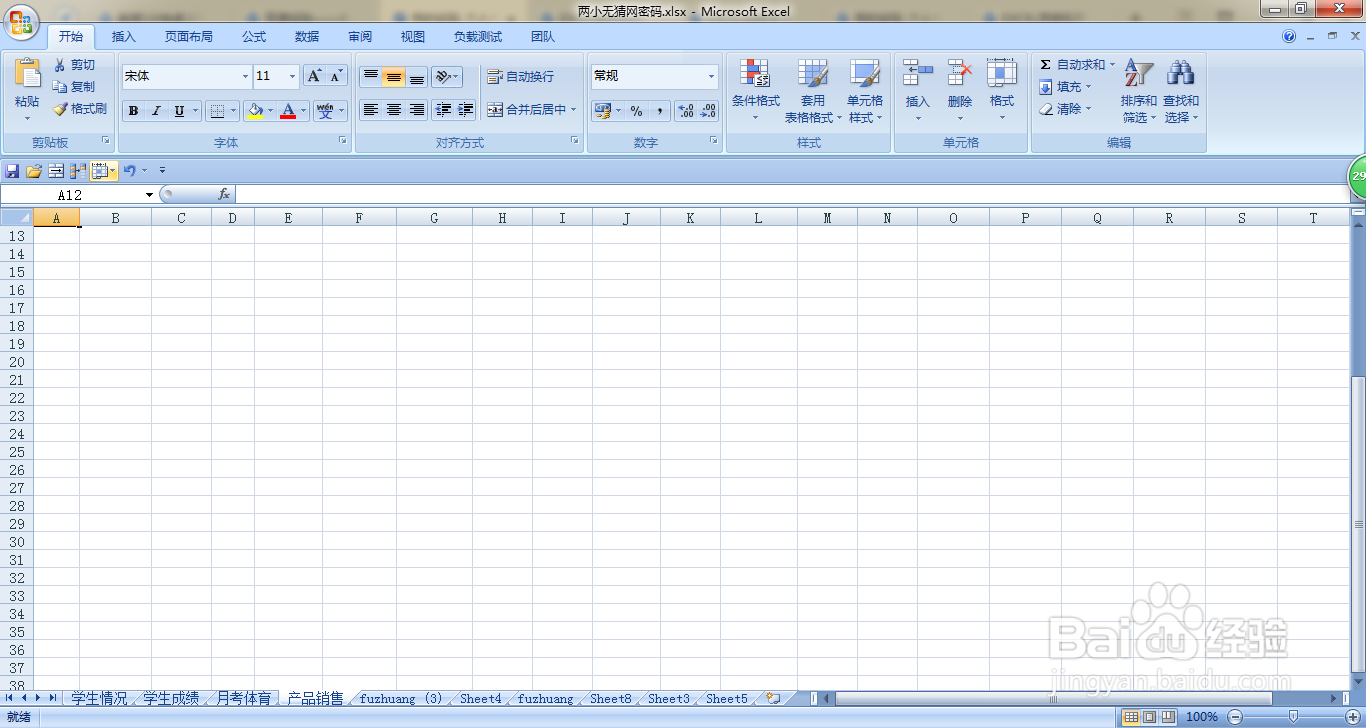The image size is (1366, 728).
Task: Click Wrap Text (自动换行)
Action: [x=521, y=77]
